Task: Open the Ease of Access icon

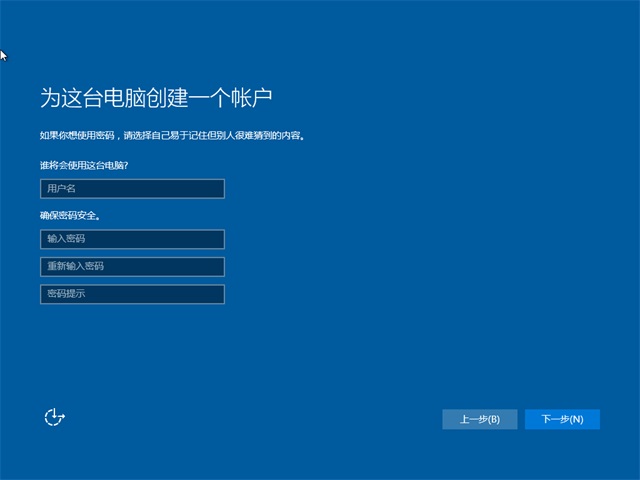Action: pos(55,417)
